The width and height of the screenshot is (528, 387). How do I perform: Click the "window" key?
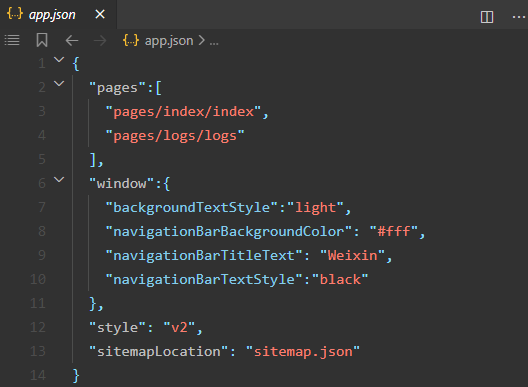point(121,184)
